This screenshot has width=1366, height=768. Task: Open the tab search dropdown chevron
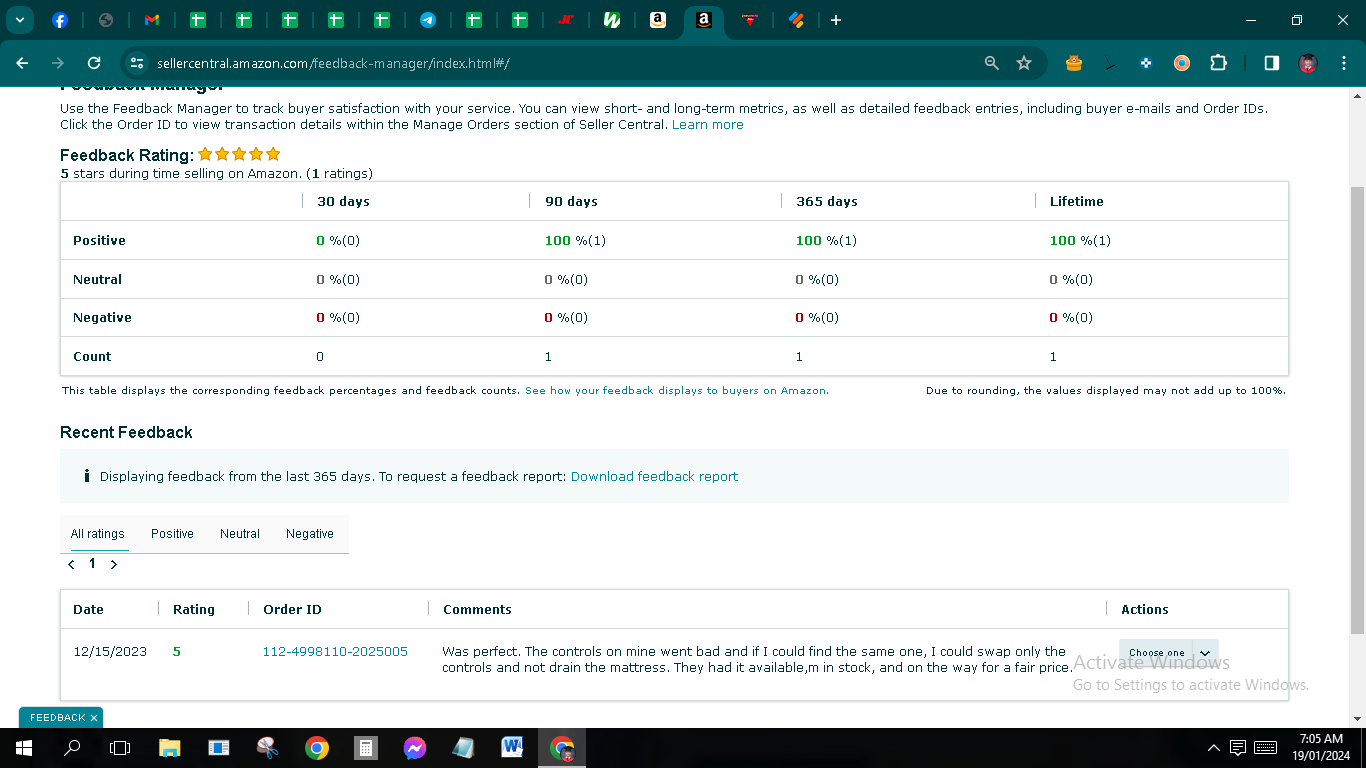[x=19, y=20]
